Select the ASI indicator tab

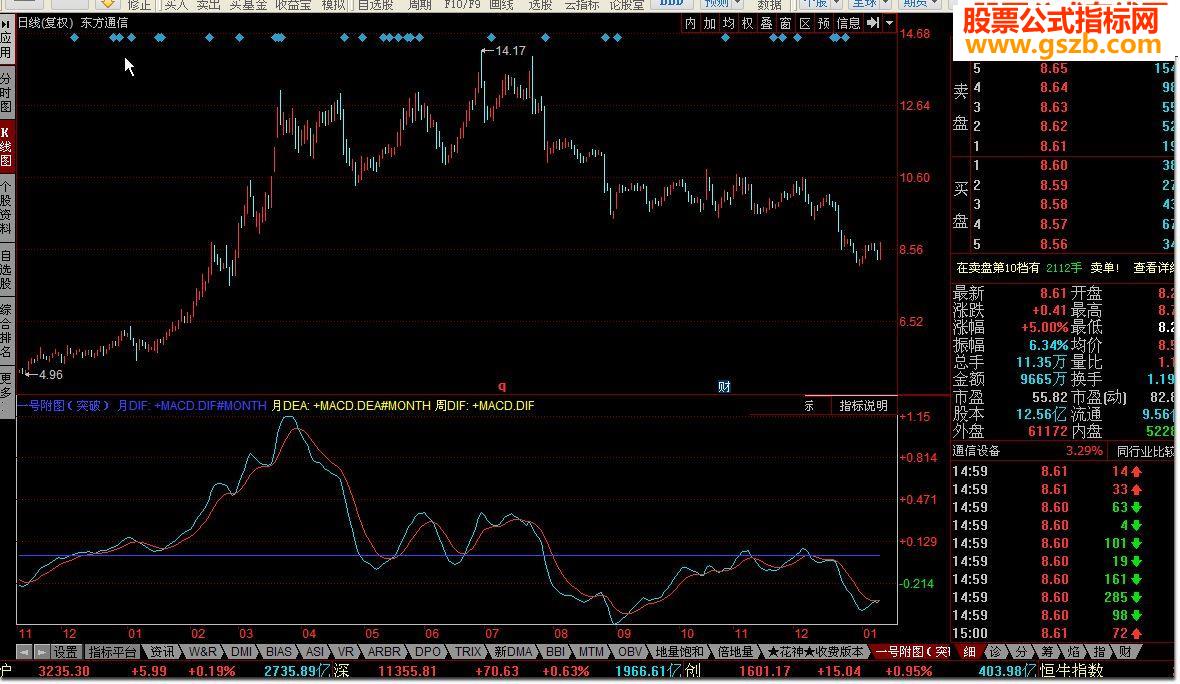[x=315, y=652]
